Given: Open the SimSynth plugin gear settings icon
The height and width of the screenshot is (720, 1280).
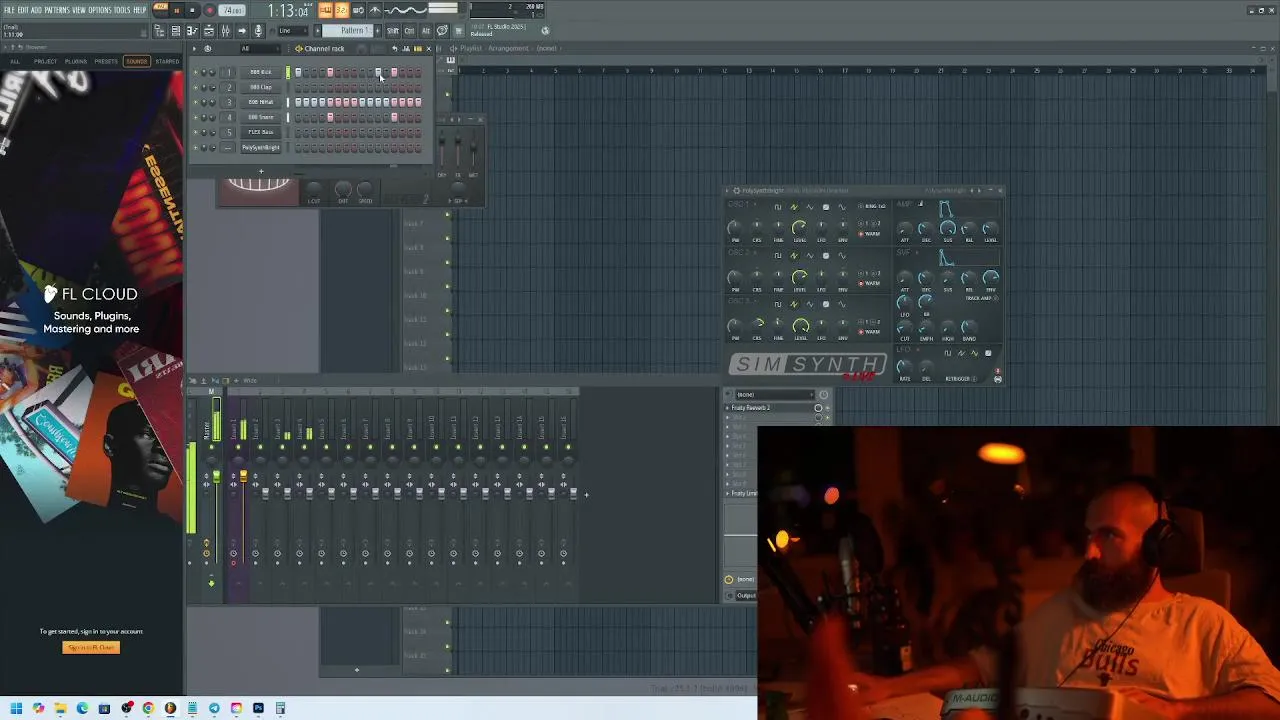Looking at the screenshot, I should [737, 191].
